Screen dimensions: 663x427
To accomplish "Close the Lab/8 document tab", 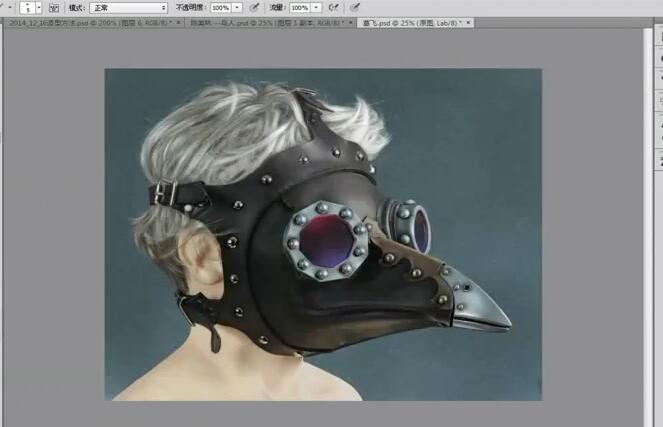I will tap(468, 22).
